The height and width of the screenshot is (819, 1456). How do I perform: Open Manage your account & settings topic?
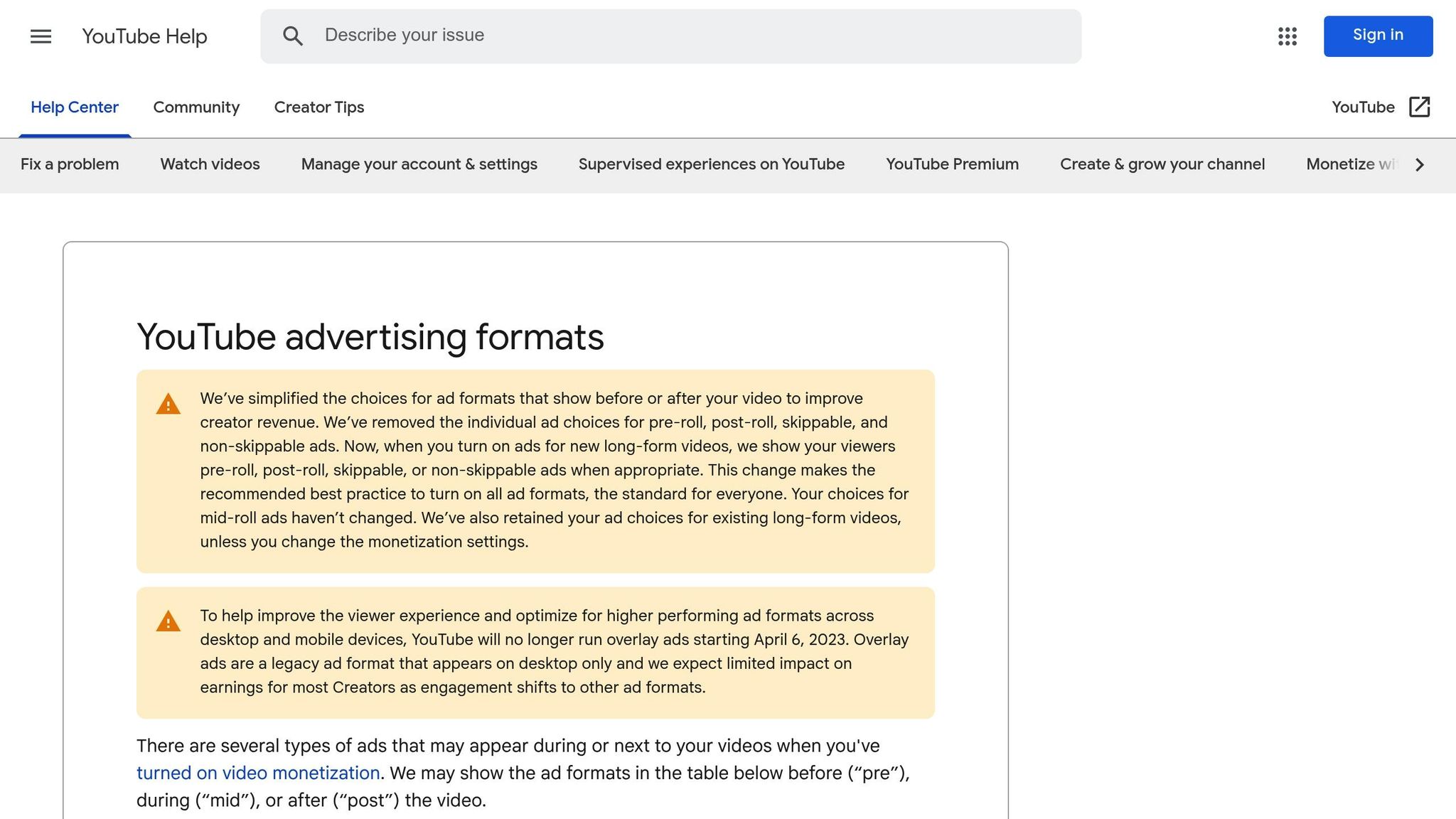pyautogui.click(x=419, y=164)
